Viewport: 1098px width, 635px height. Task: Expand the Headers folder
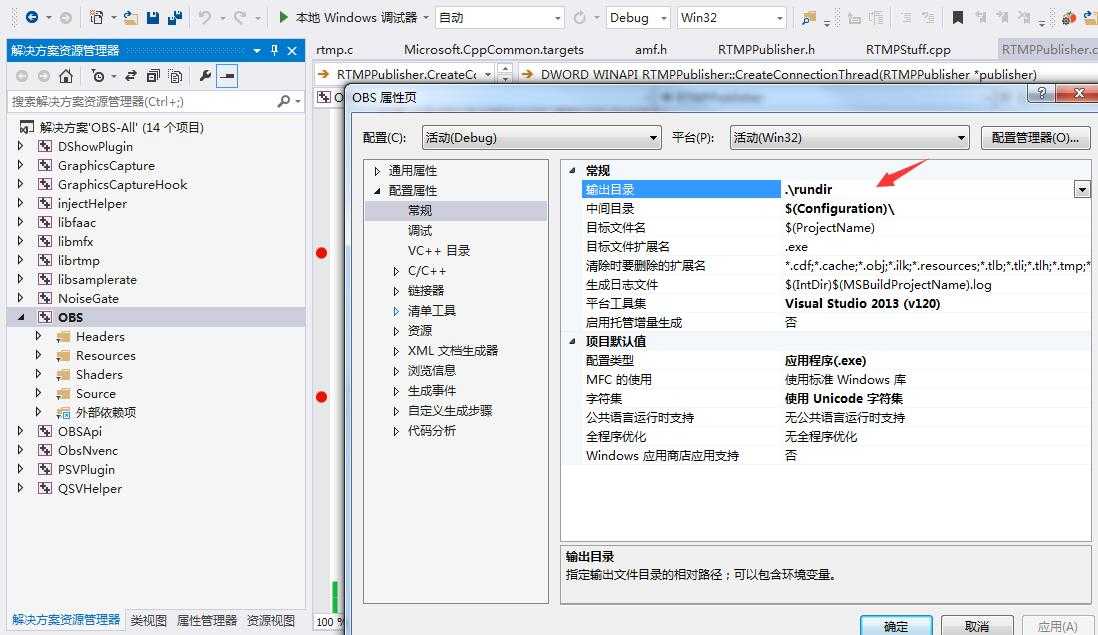(39, 336)
